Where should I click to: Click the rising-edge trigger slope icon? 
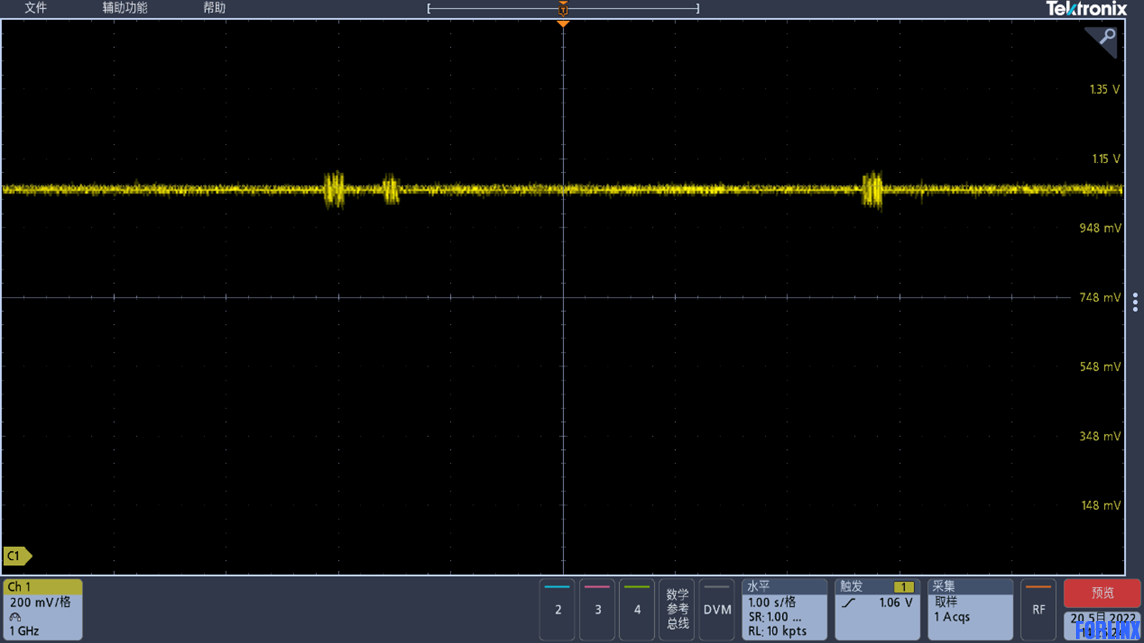[x=849, y=603]
